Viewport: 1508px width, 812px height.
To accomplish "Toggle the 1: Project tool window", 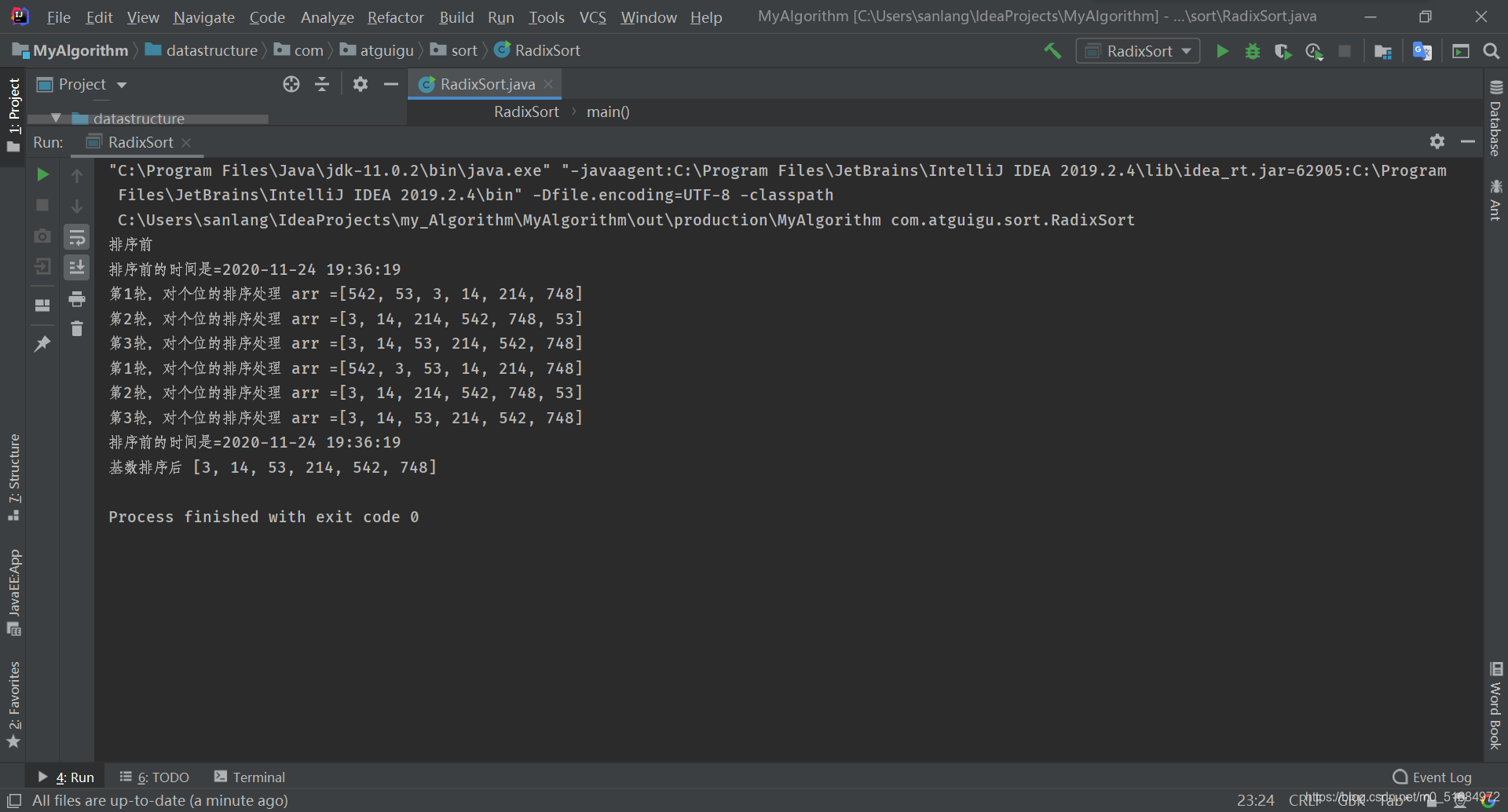I will click(13, 115).
